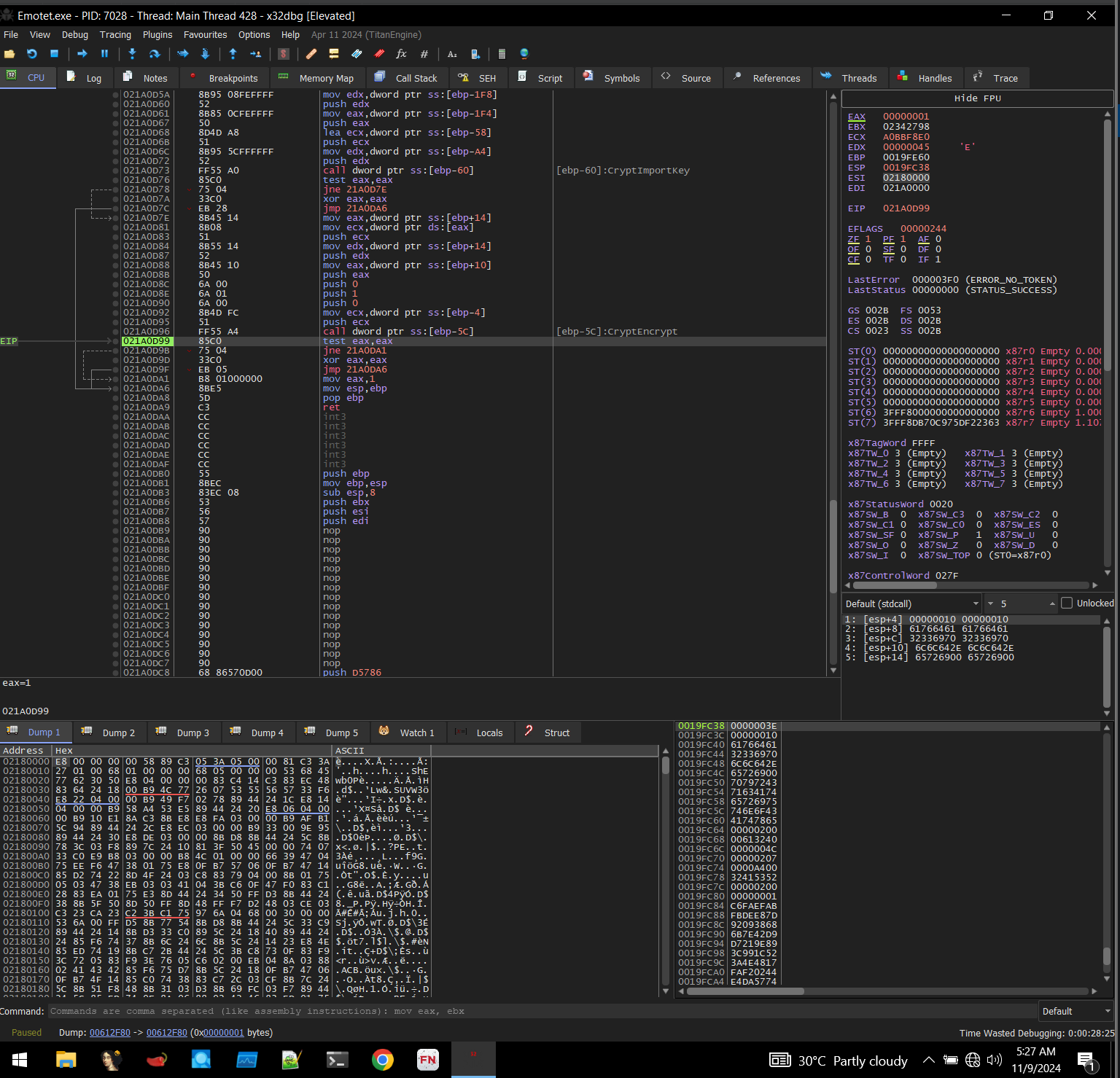
Task: Click the globe icon on the toolbar
Action: (x=524, y=54)
